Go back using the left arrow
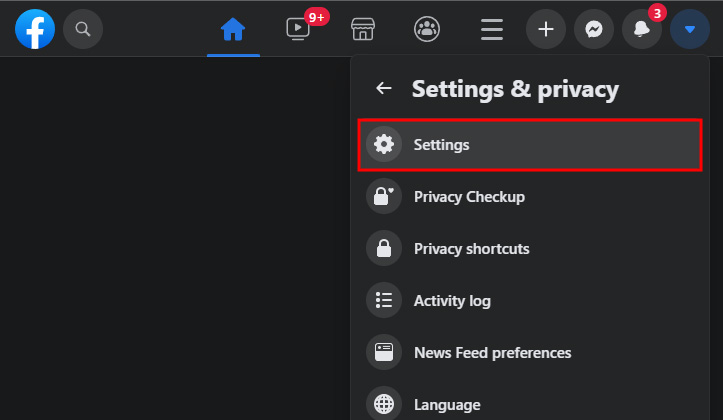The height and width of the screenshot is (420, 723). (384, 89)
